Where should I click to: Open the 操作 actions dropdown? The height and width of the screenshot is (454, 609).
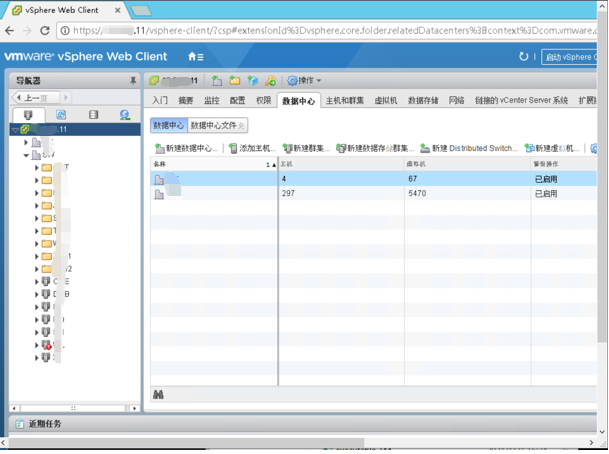coord(305,81)
